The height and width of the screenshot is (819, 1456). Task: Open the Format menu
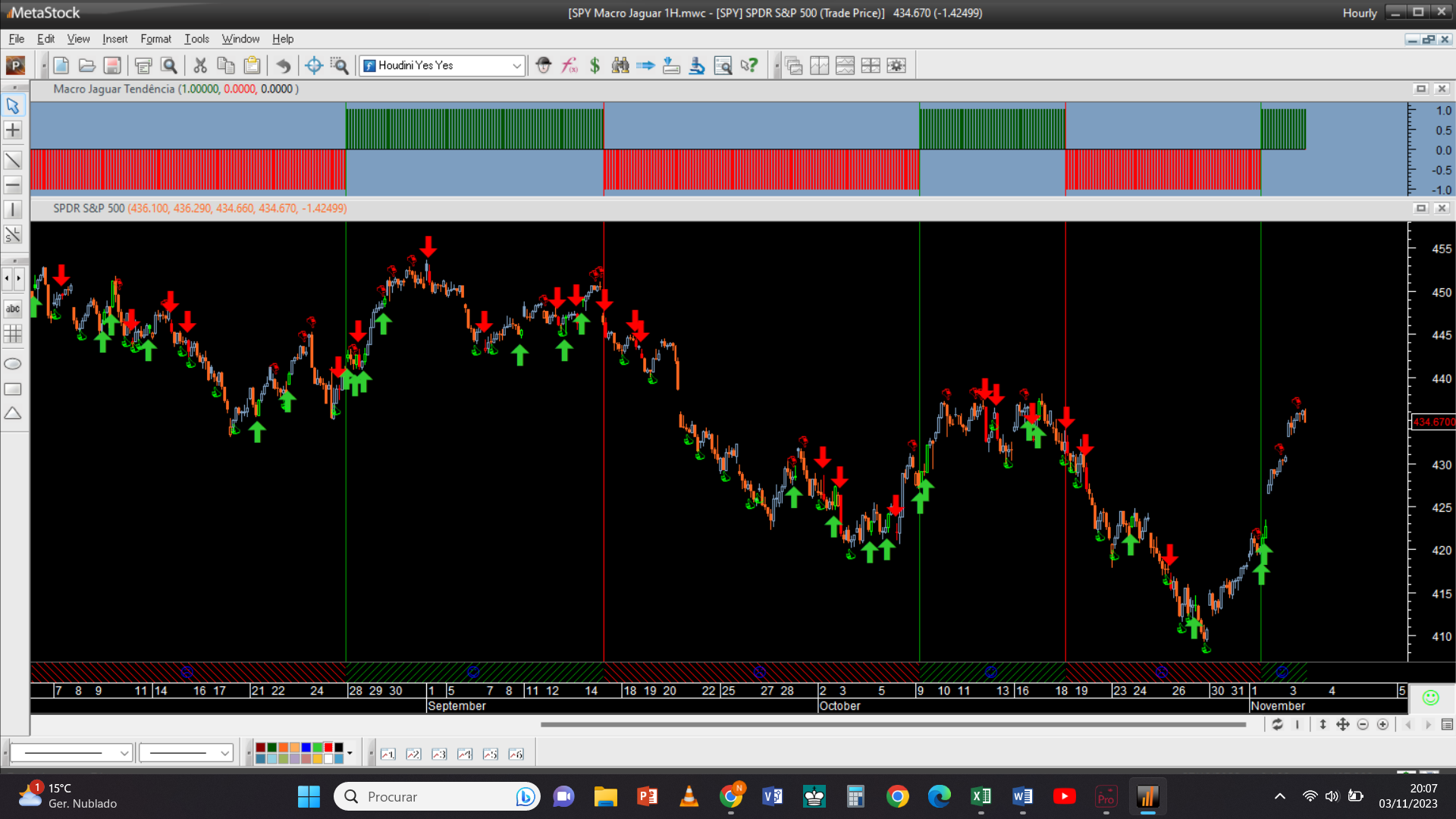(155, 39)
